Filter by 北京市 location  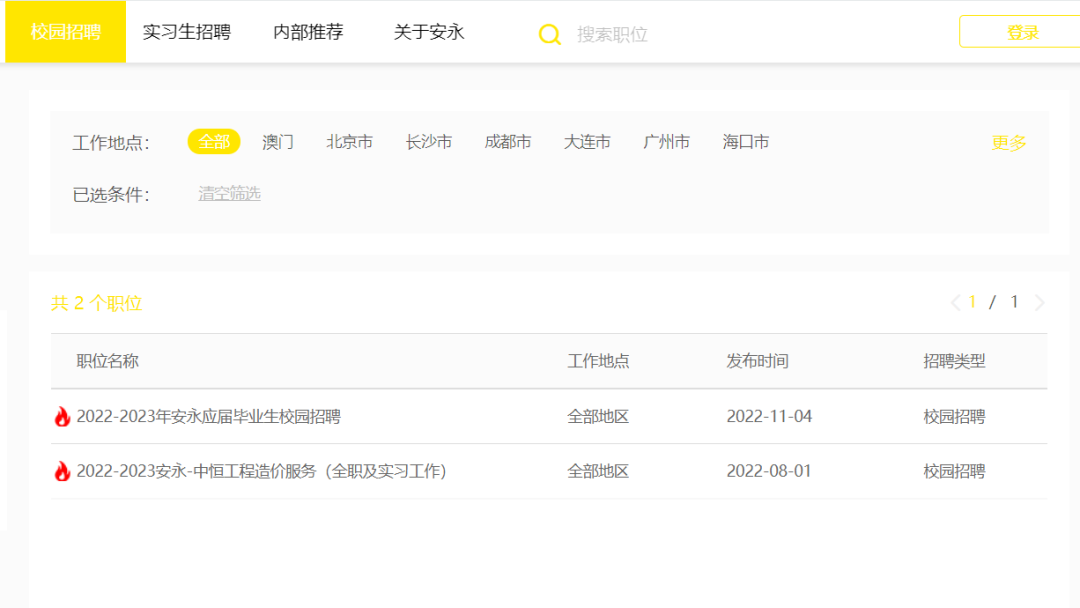(x=350, y=142)
